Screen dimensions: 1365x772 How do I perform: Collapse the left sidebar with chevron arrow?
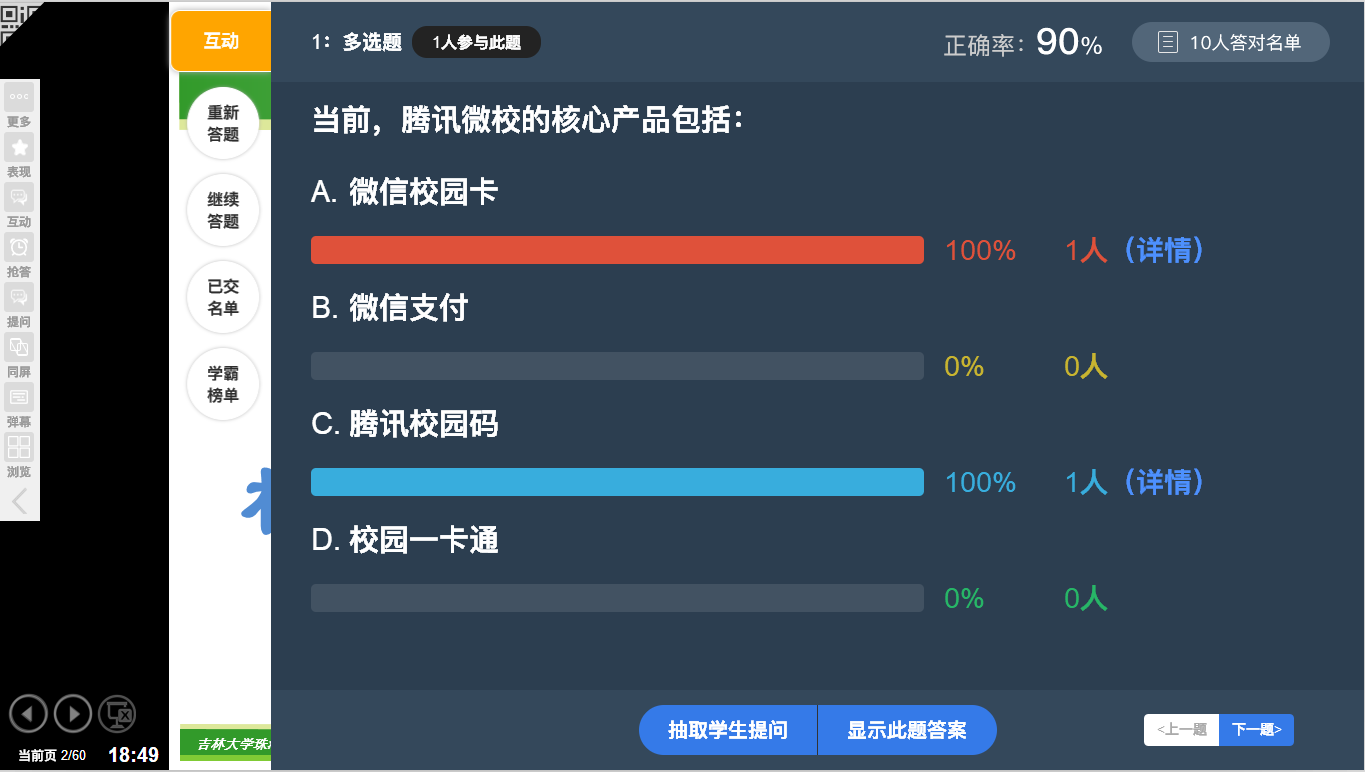point(19,501)
